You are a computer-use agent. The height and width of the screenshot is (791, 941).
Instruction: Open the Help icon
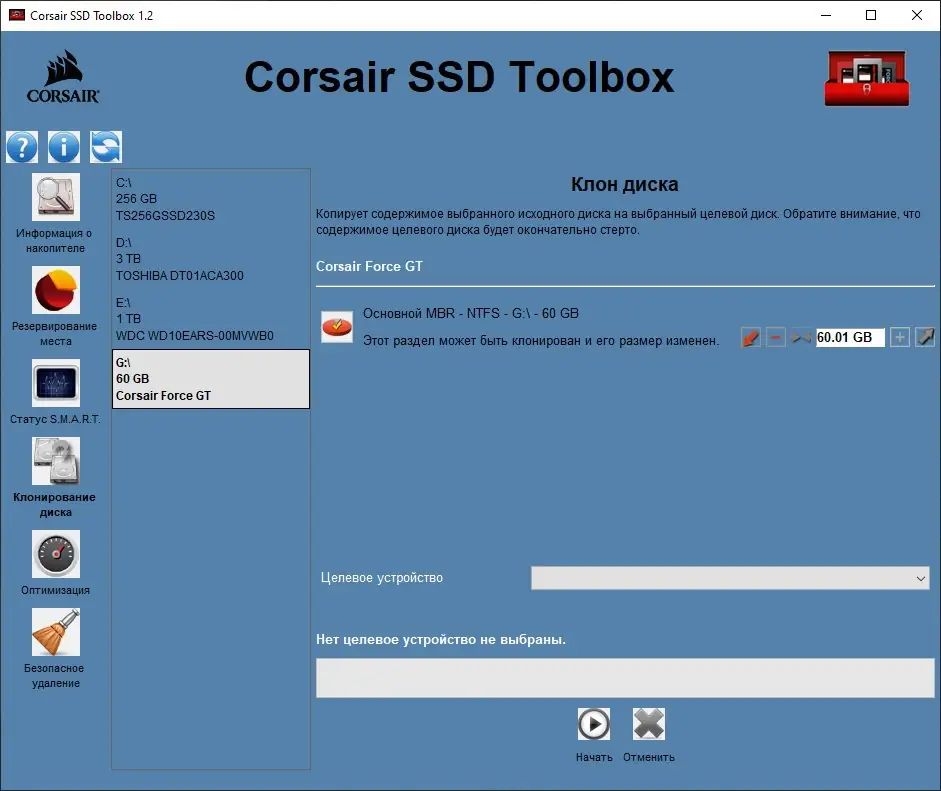pyautogui.click(x=22, y=147)
